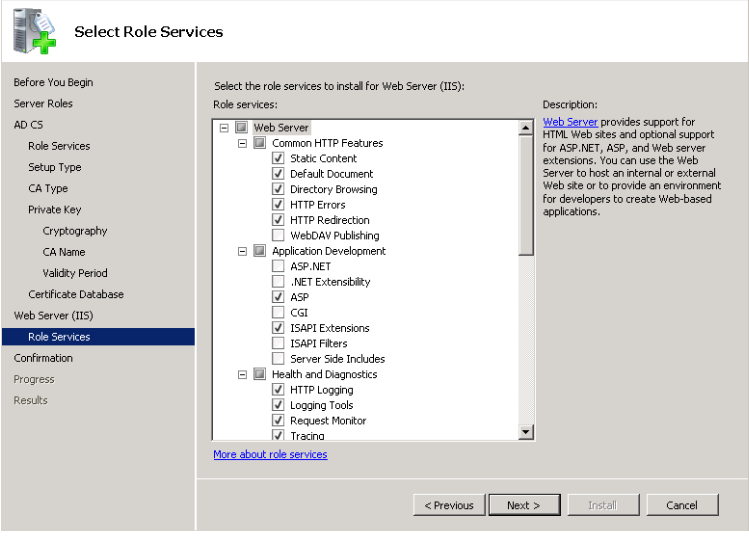The image size is (749, 536).
Task: Select the Common HTTP Features label
Action: click(x=327, y=143)
